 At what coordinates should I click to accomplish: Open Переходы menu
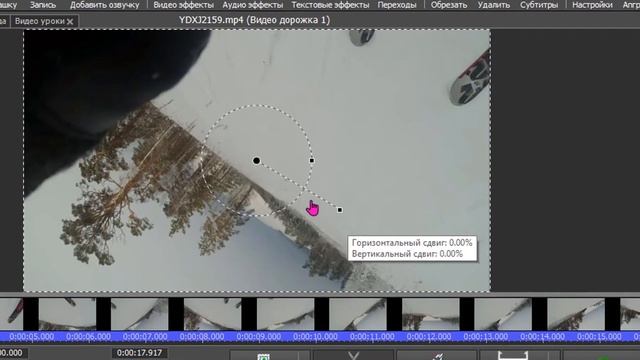click(x=397, y=5)
